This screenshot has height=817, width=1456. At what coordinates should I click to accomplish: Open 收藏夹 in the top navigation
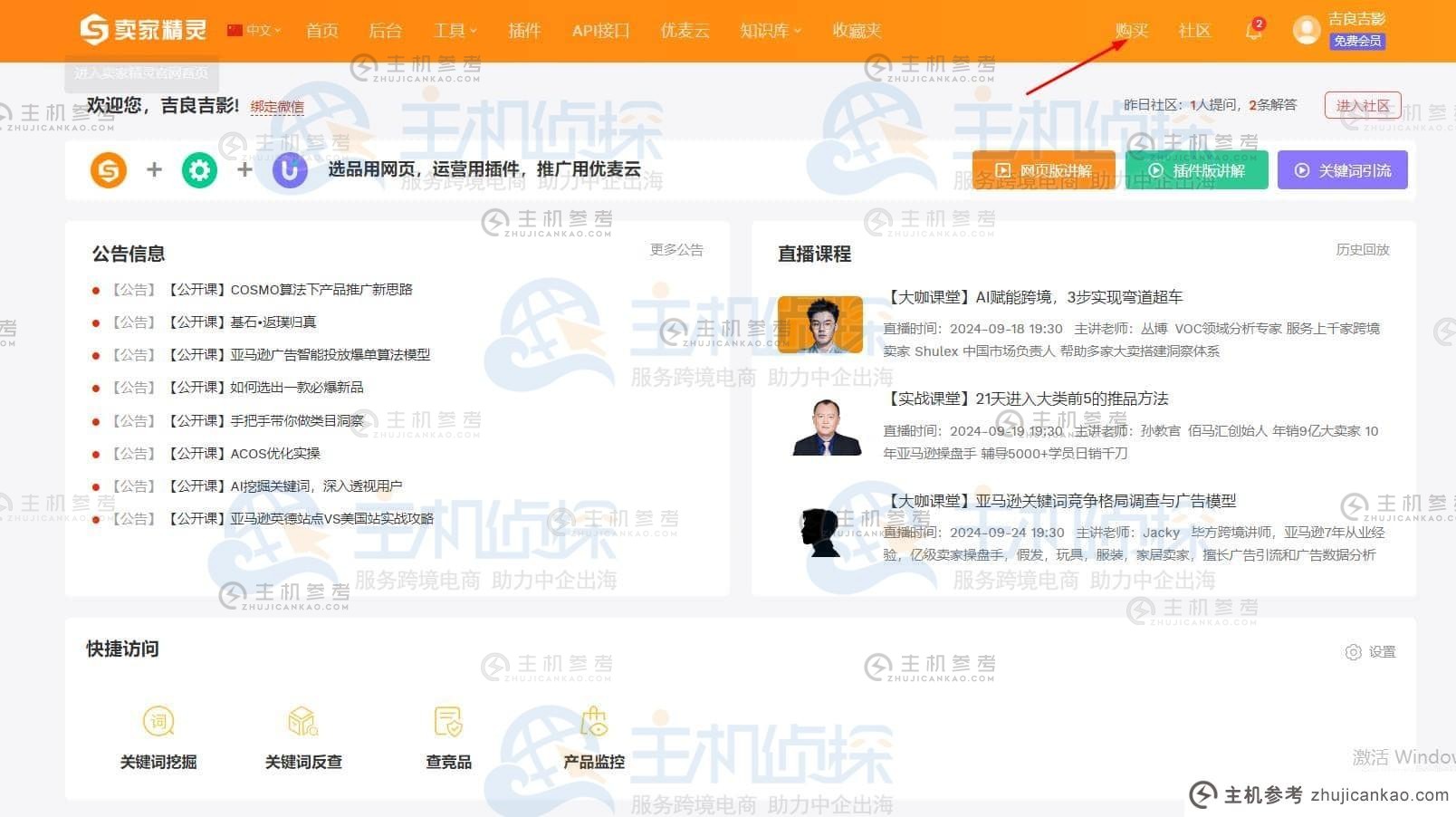pyautogui.click(x=857, y=30)
